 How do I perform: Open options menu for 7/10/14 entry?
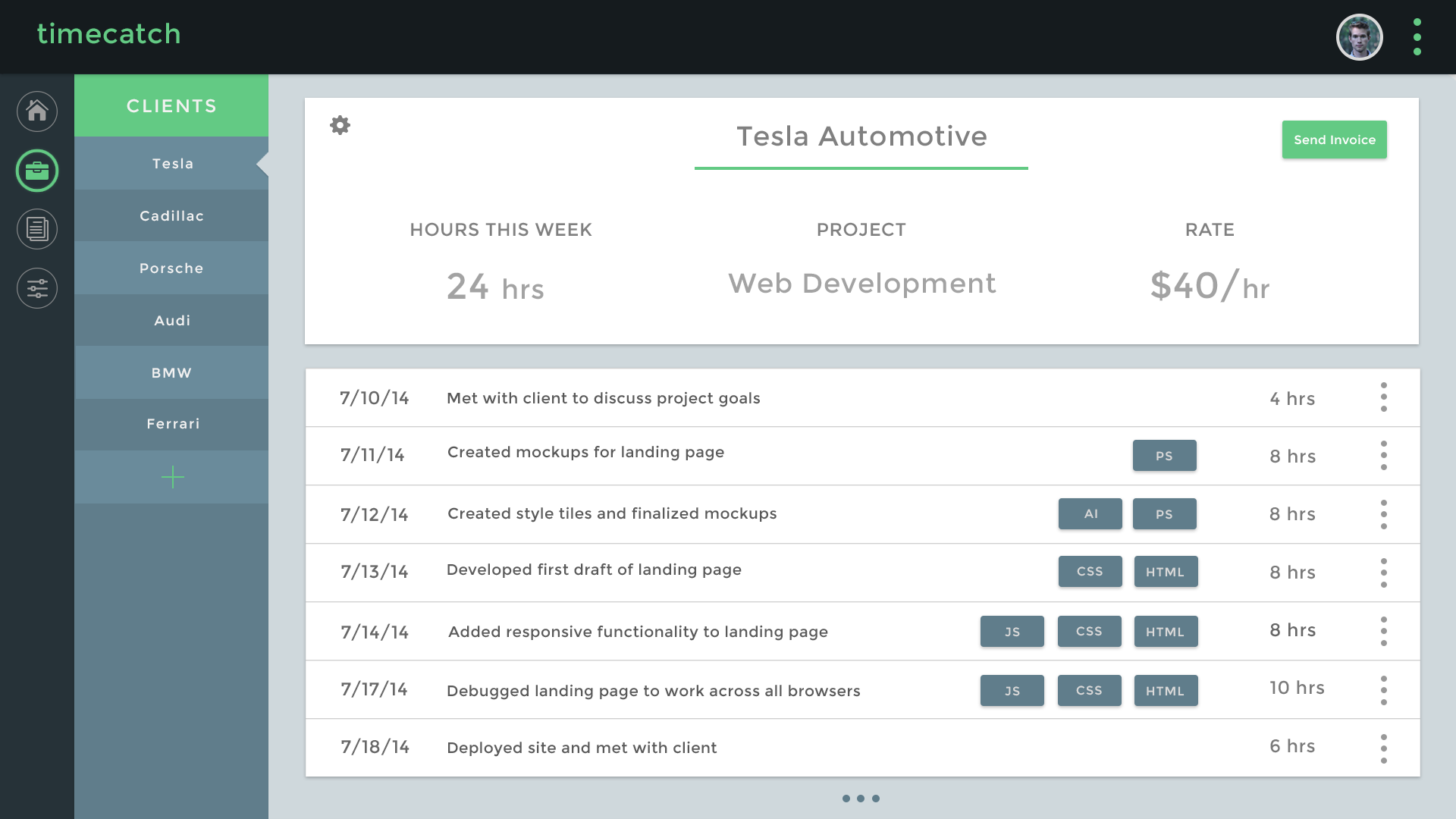[x=1384, y=397]
